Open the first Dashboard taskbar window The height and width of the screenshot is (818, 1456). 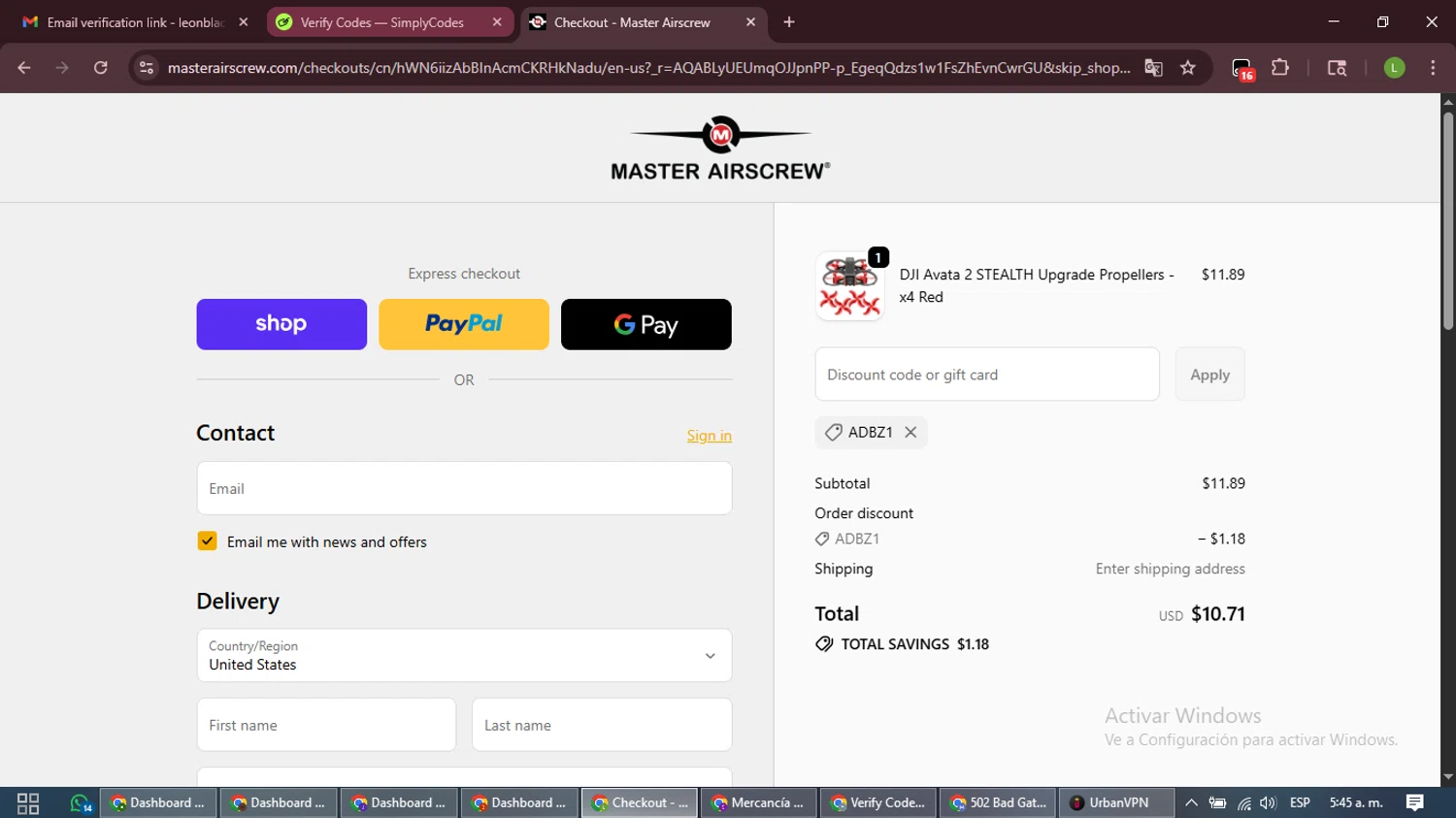tap(157, 803)
